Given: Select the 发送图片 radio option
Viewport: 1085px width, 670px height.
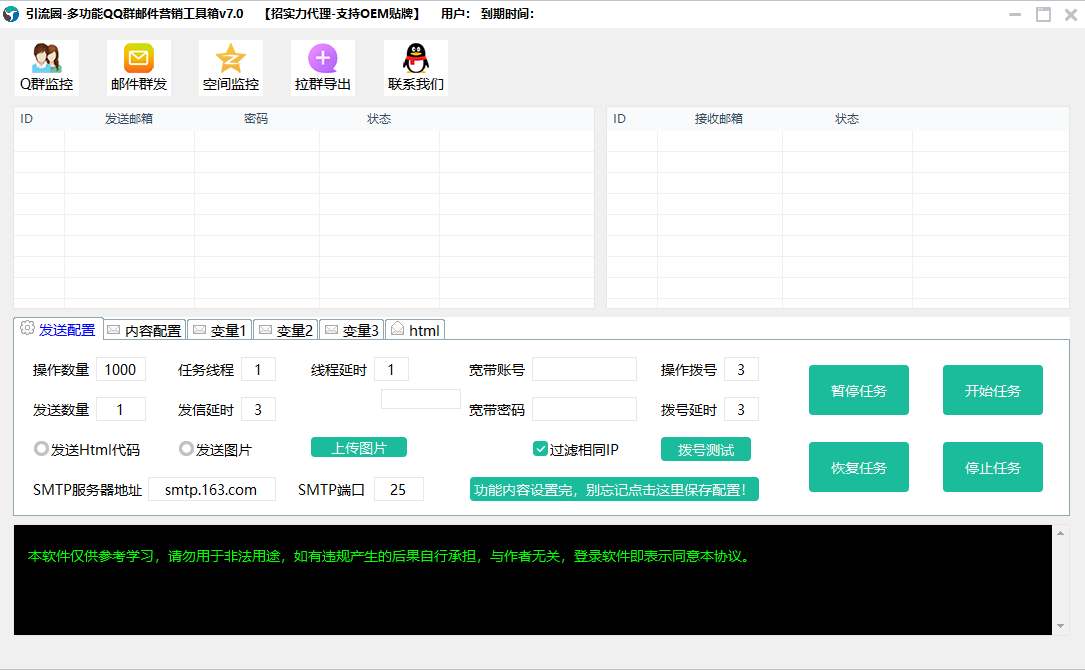Looking at the screenshot, I should pyautogui.click(x=186, y=449).
